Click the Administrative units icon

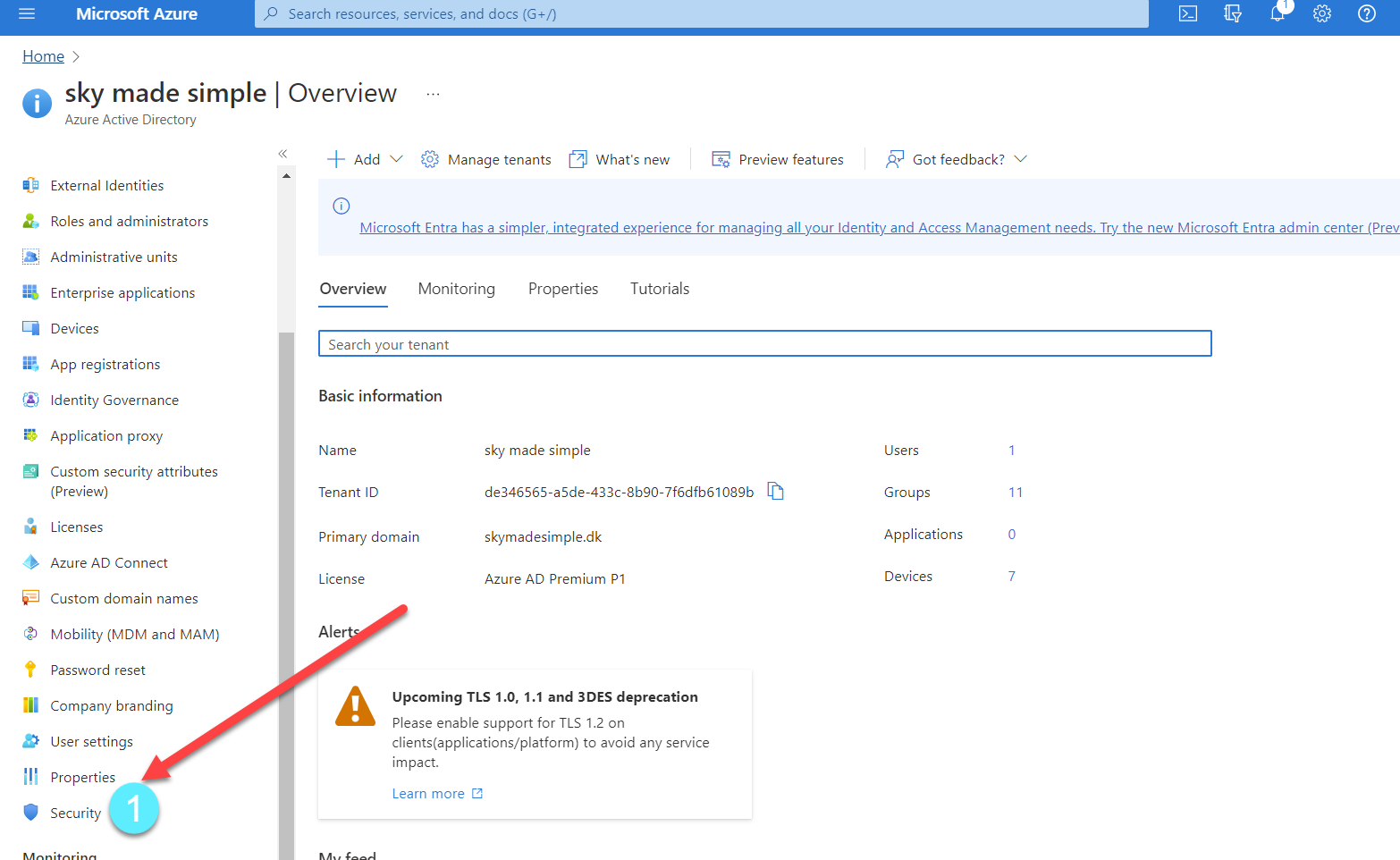point(30,257)
